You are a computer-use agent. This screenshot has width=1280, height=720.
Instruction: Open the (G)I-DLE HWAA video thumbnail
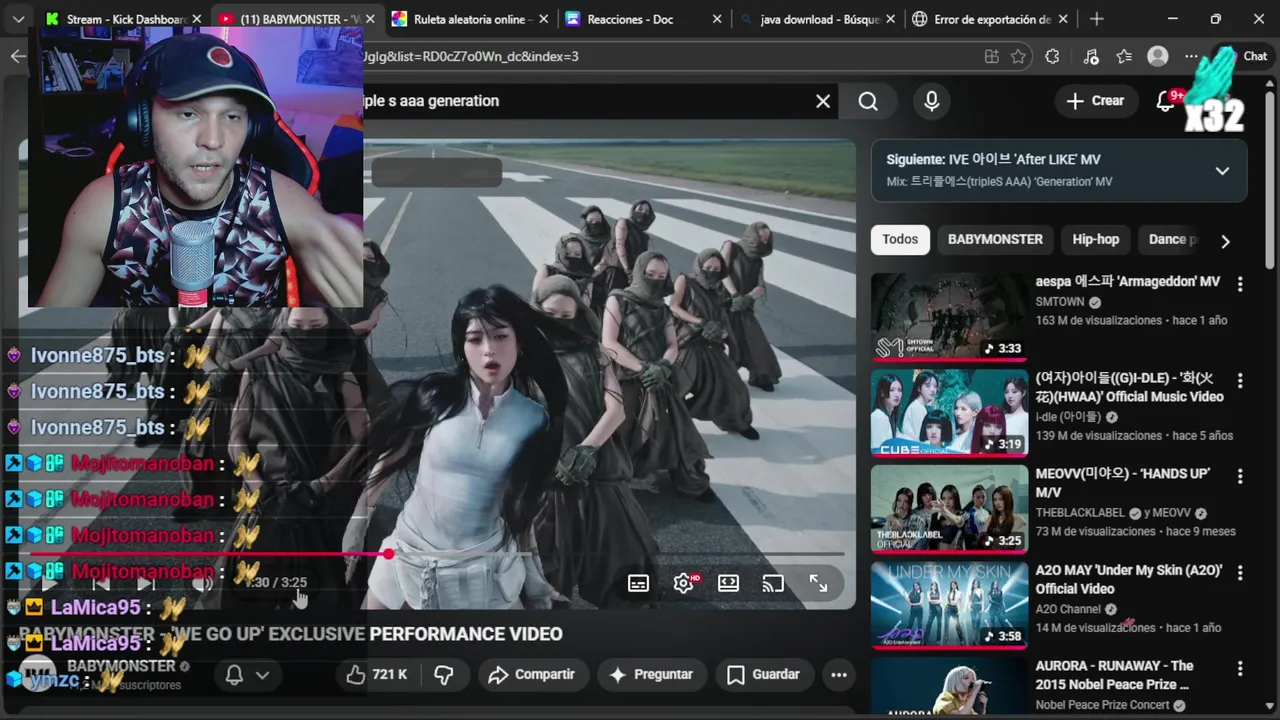(x=949, y=413)
